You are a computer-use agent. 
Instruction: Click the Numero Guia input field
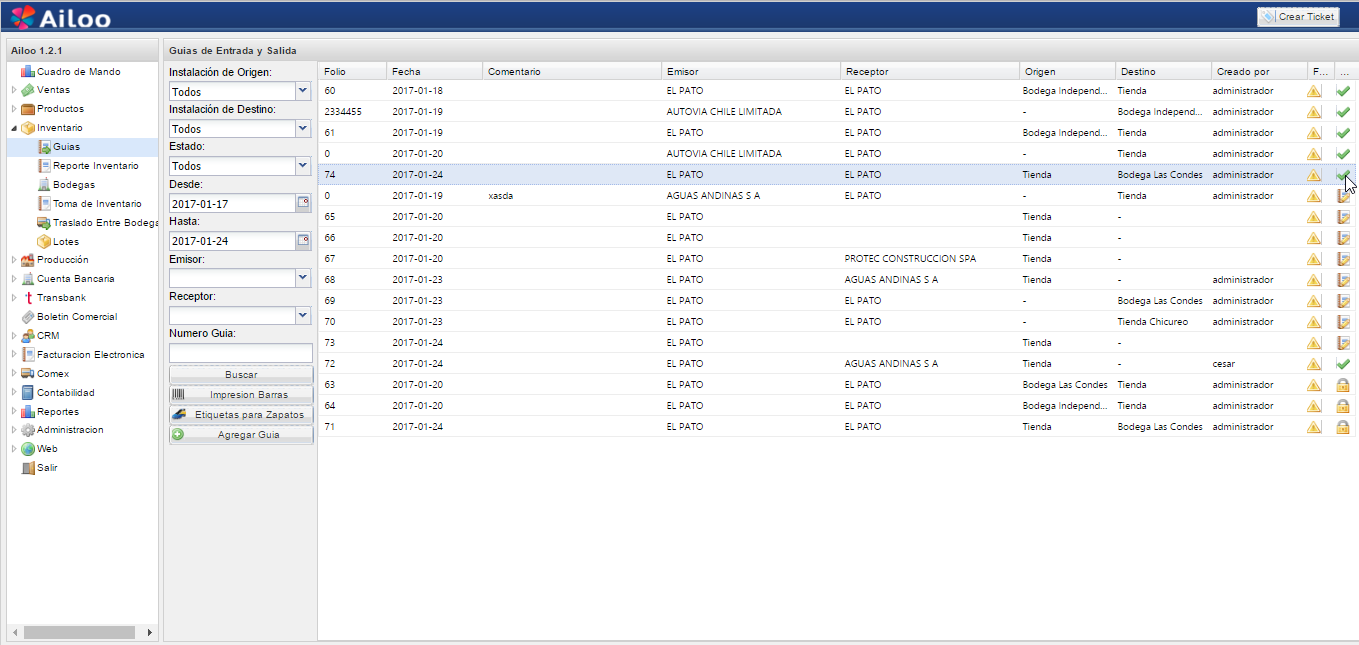pyautogui.click(x=241, y=353)
